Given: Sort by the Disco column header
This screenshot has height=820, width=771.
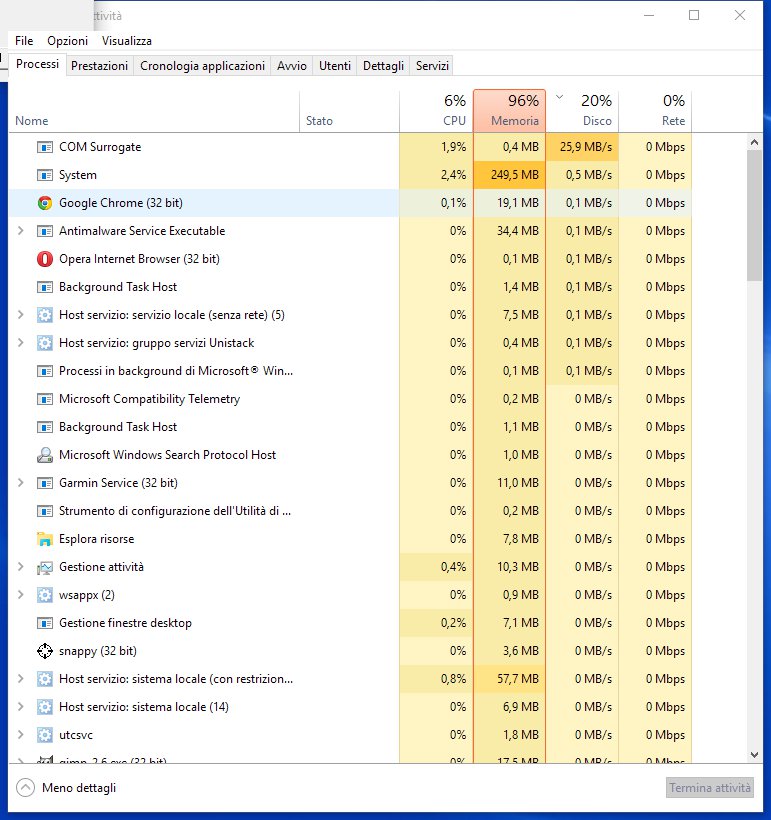Looking at the screenshot, I should 582,111.
